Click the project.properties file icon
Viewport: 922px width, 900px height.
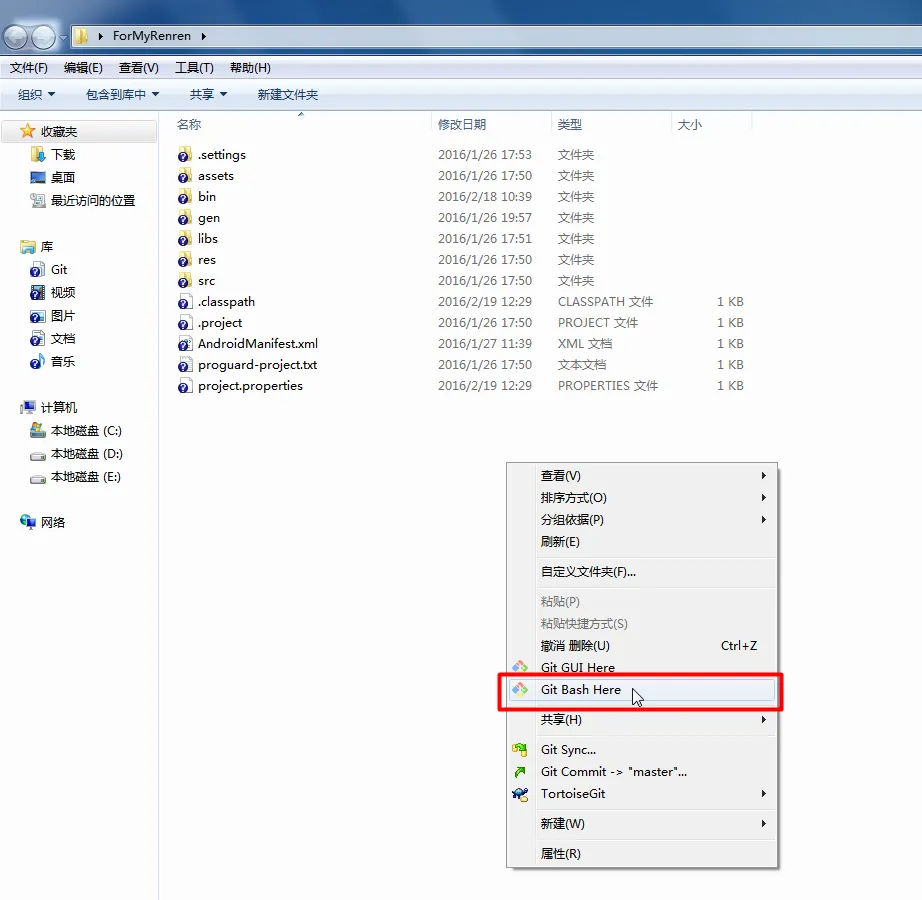pyautogui.click(x=185, y=386)
